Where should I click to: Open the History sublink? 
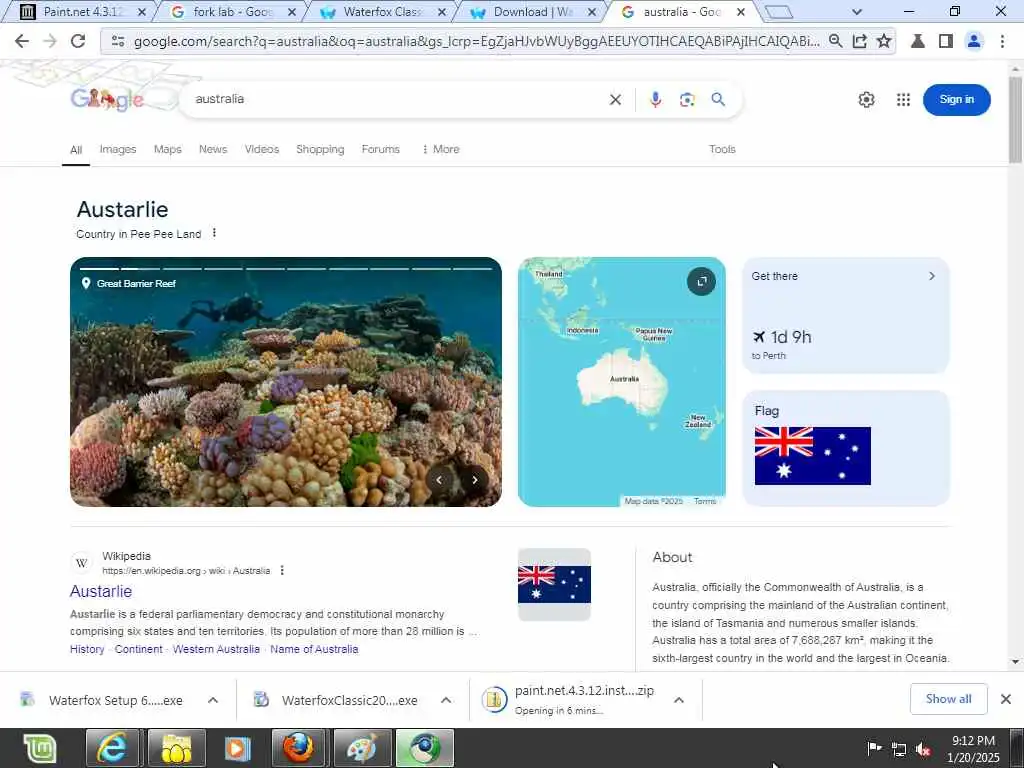tap(88, 649)
